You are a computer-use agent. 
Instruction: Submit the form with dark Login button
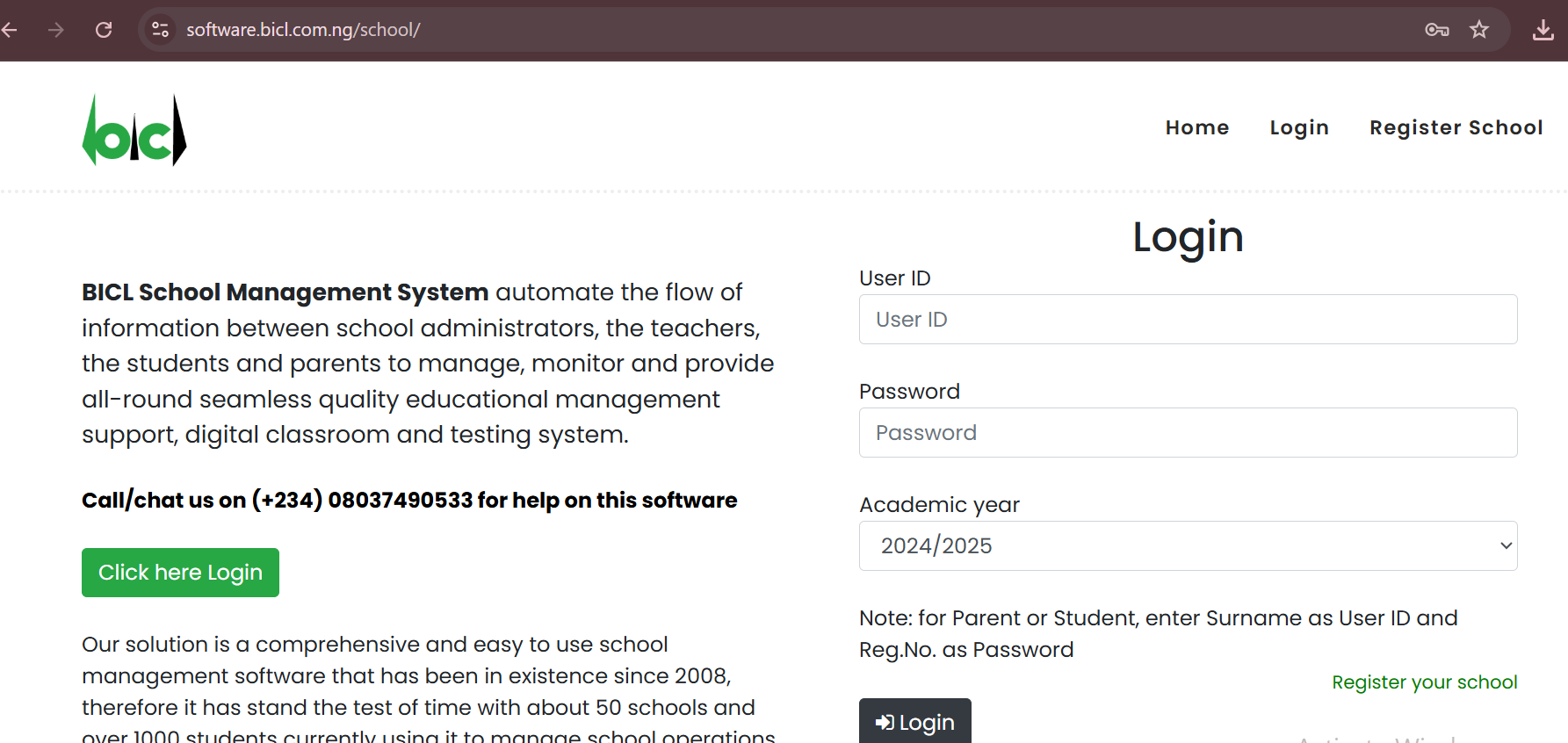[x=915, y=722]
